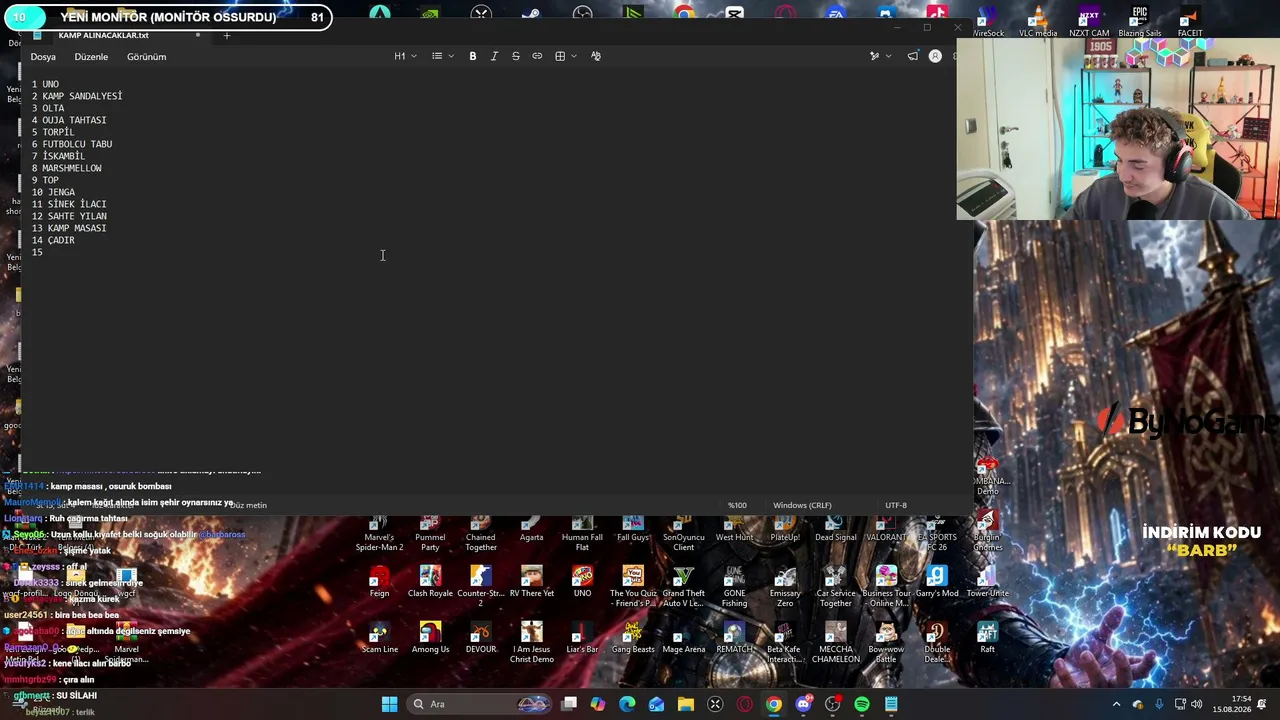Image resolution: width=1280 pixels, height=720 pixels.
Task: Expand the list style dropdown
Action: pyautogui.click(x=442, y=56)
